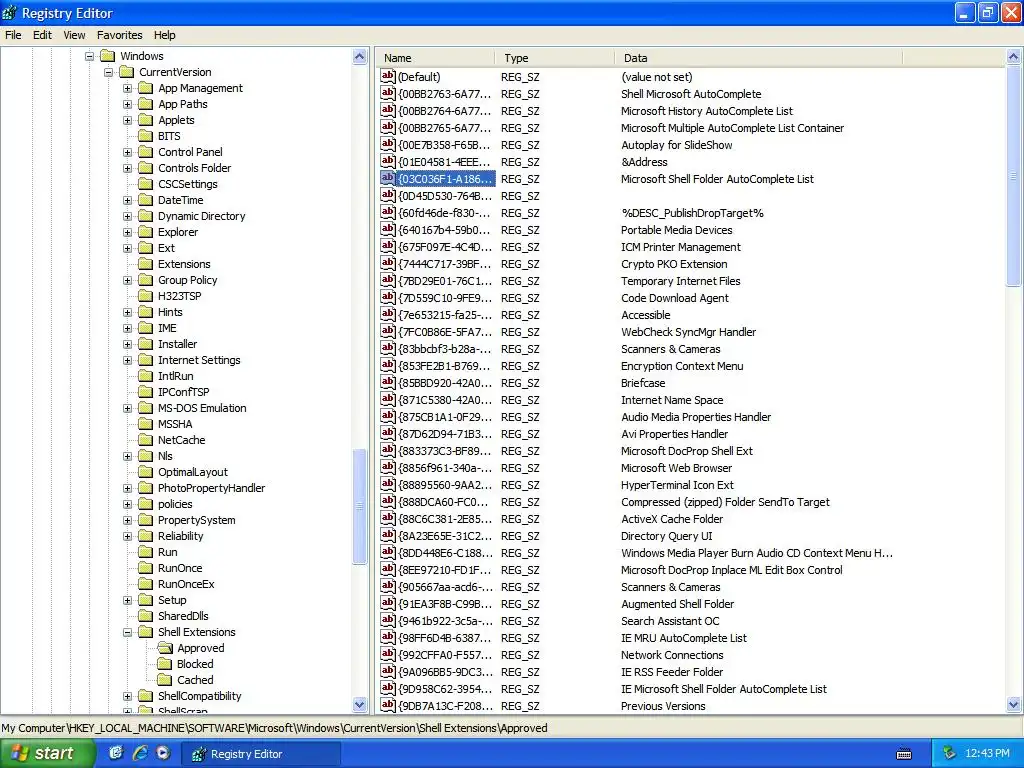Screen dimensions: 1024x768
Task: Open the Edit menu
Action: (x=42, y=35)
